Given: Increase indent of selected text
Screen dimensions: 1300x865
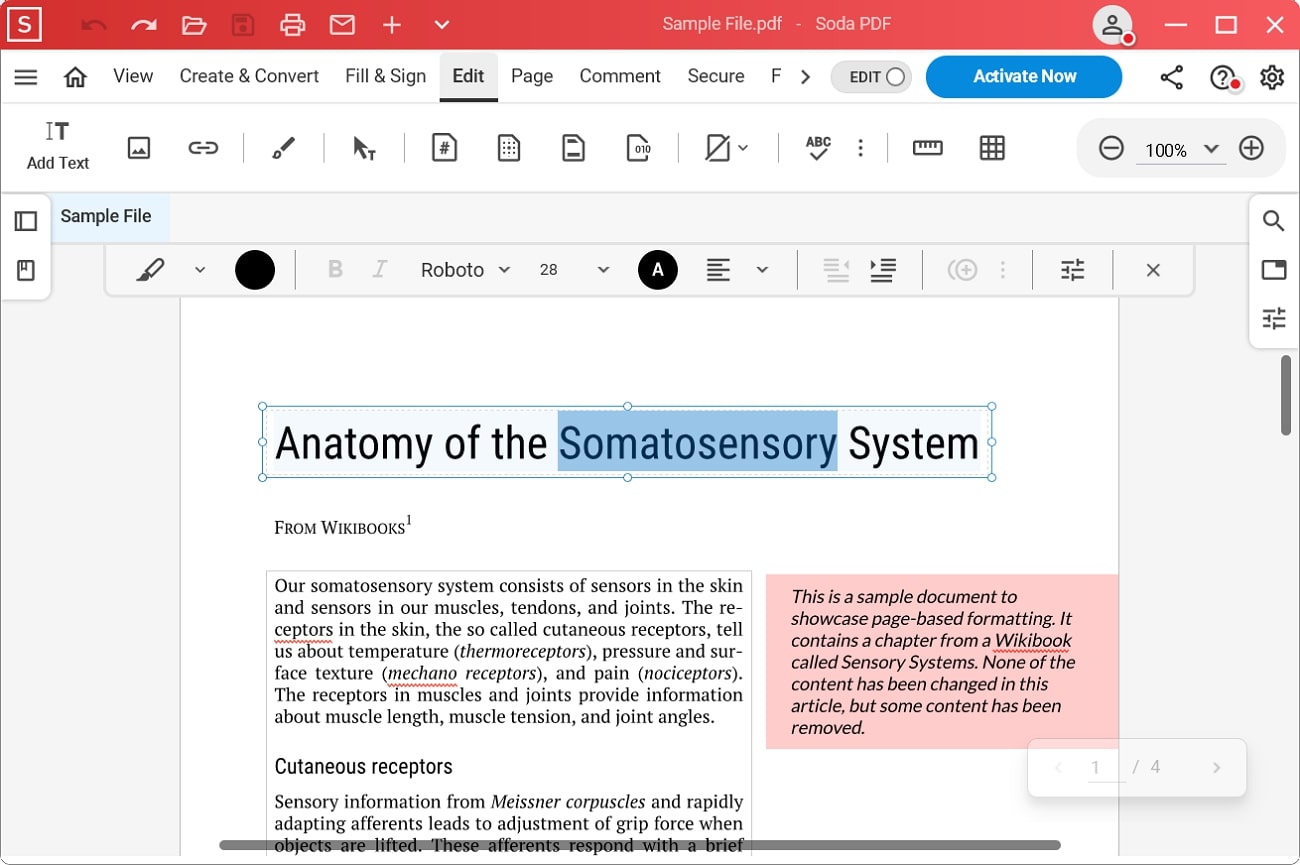Looking at the screenshot, I should (x=883, y=270).
